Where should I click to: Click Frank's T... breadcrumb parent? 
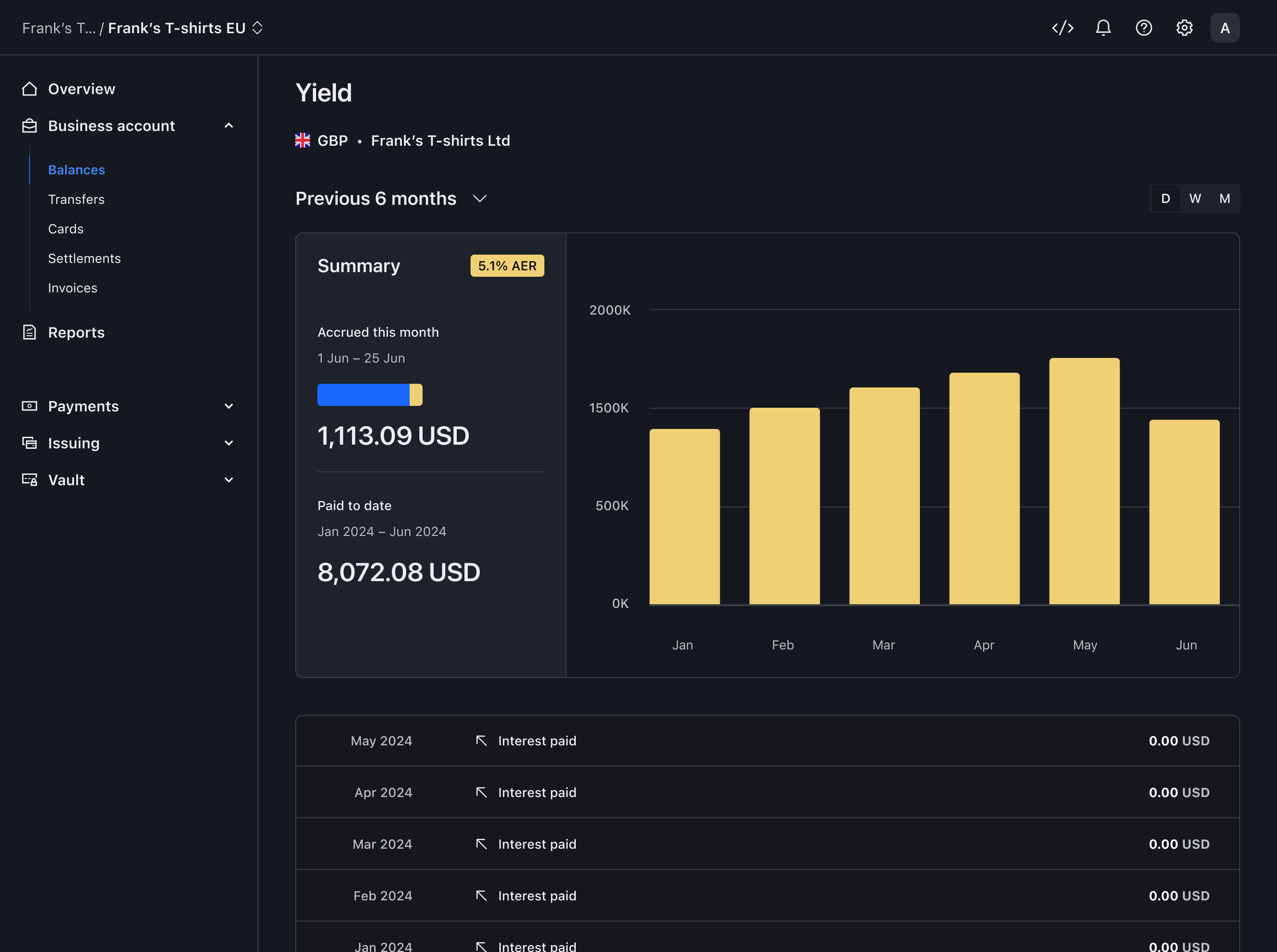59,28
